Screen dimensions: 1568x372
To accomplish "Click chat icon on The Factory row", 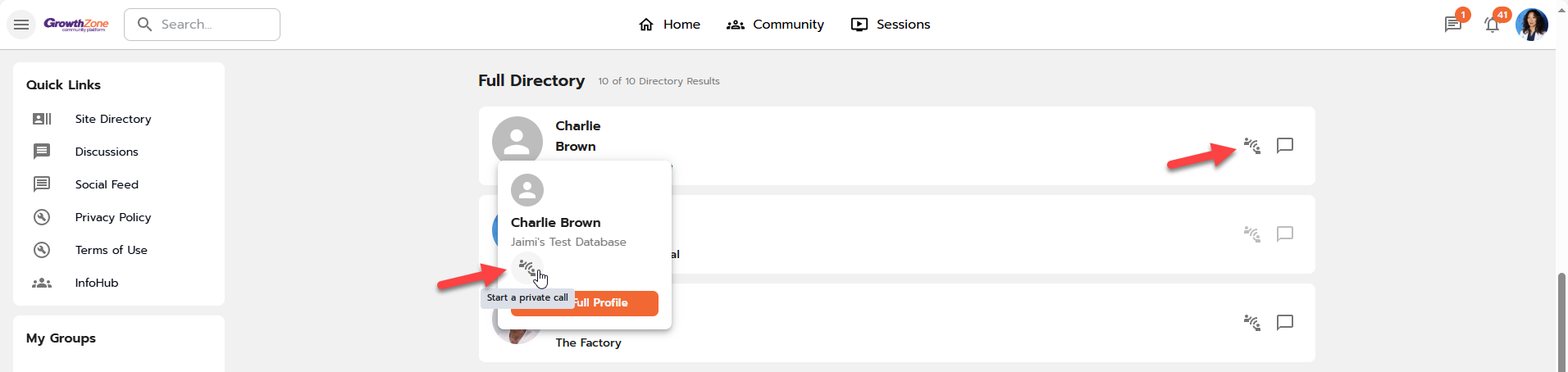I will (x=1285, y=323).
